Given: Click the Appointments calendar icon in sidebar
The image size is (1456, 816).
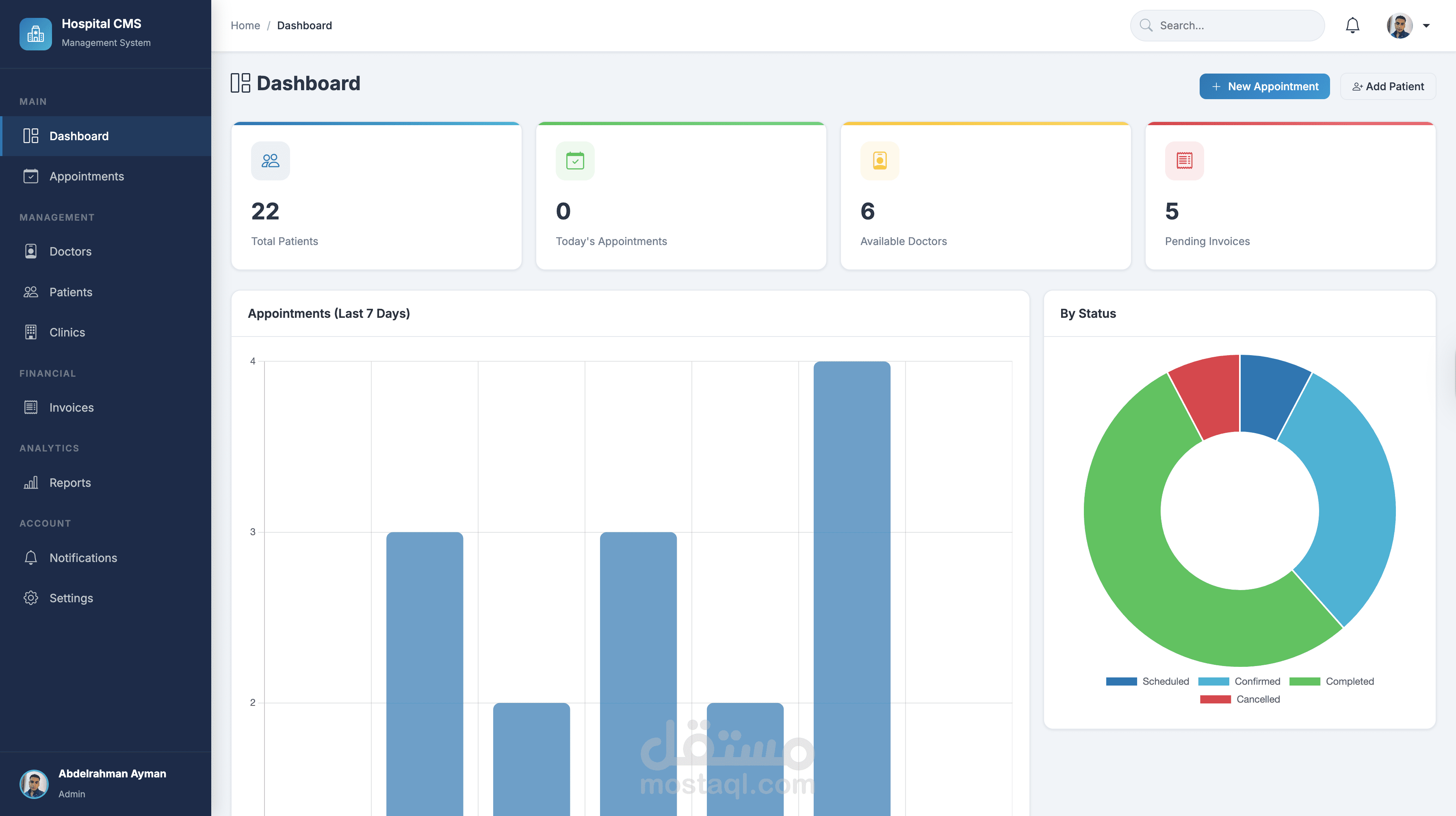Looking at the screenshot, I should pos(30,176).
